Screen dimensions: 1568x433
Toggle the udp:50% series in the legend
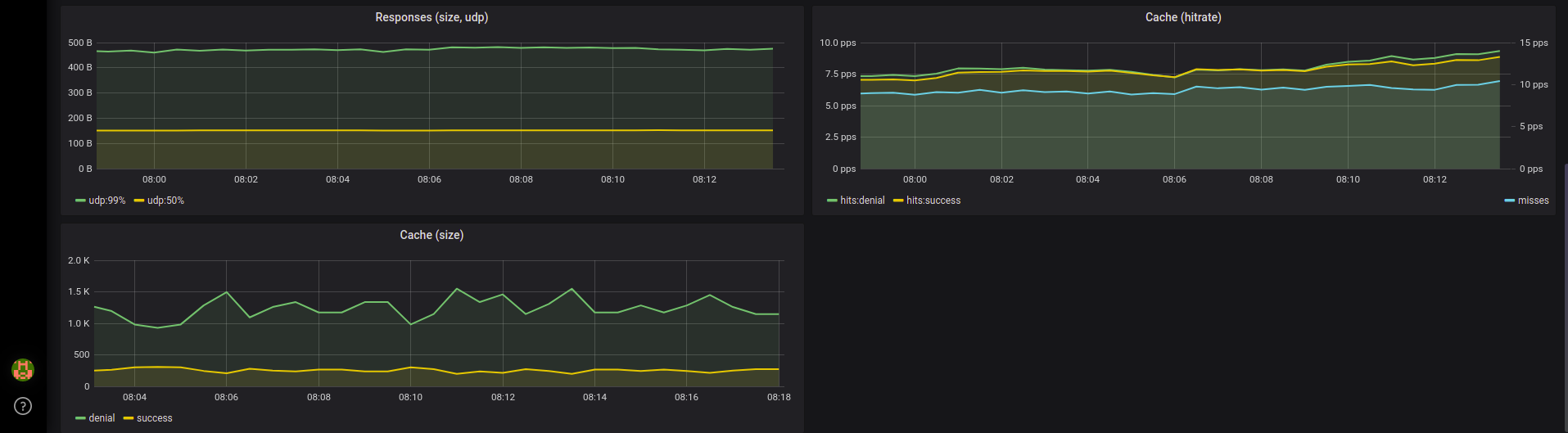(x=165, y=201)
